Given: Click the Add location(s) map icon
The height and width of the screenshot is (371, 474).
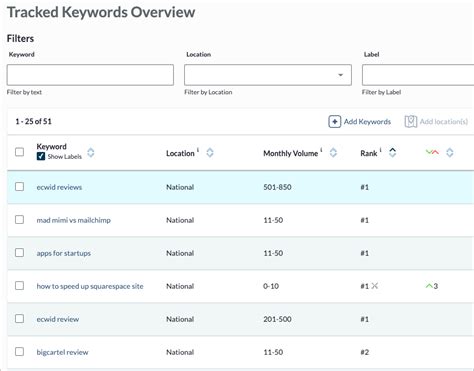Looking at the screenshot, I should [x=411, y=122].
